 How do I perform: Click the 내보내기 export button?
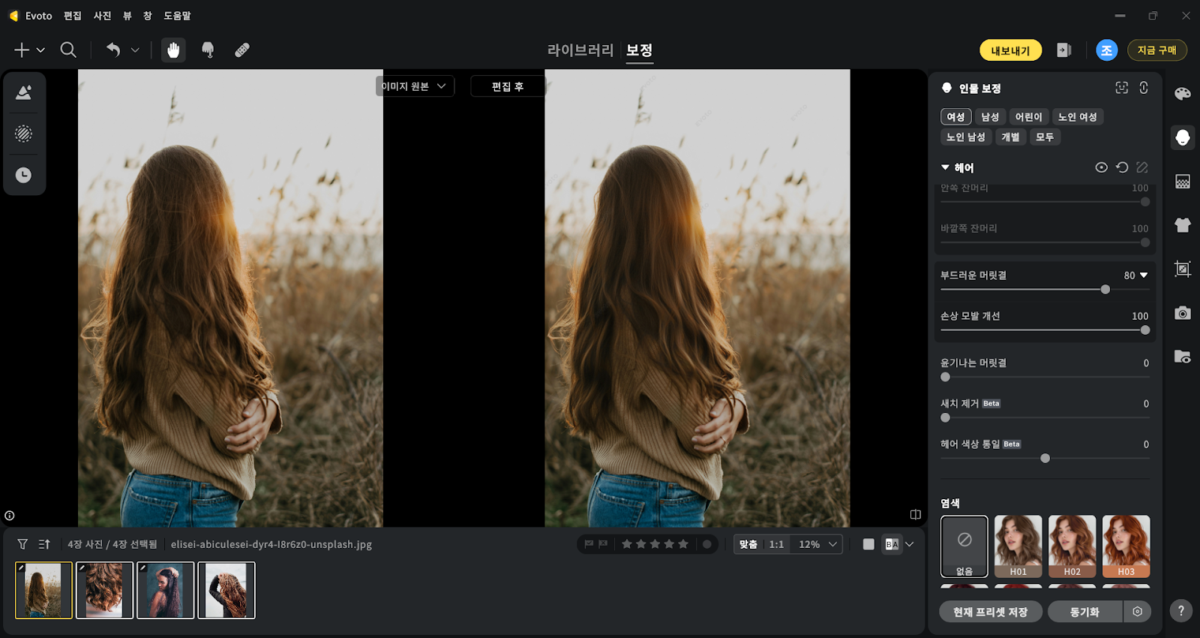tap(1011, 50)
